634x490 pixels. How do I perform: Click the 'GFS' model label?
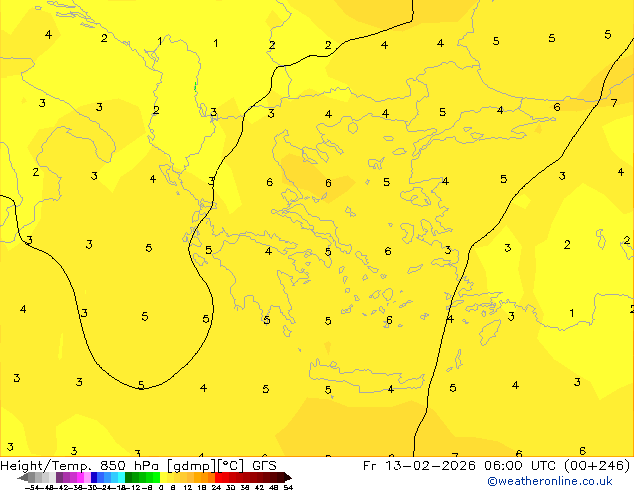pos(264,466)
